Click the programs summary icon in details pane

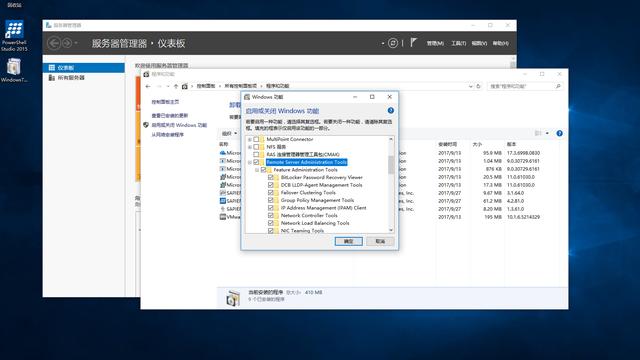point(233,298)
